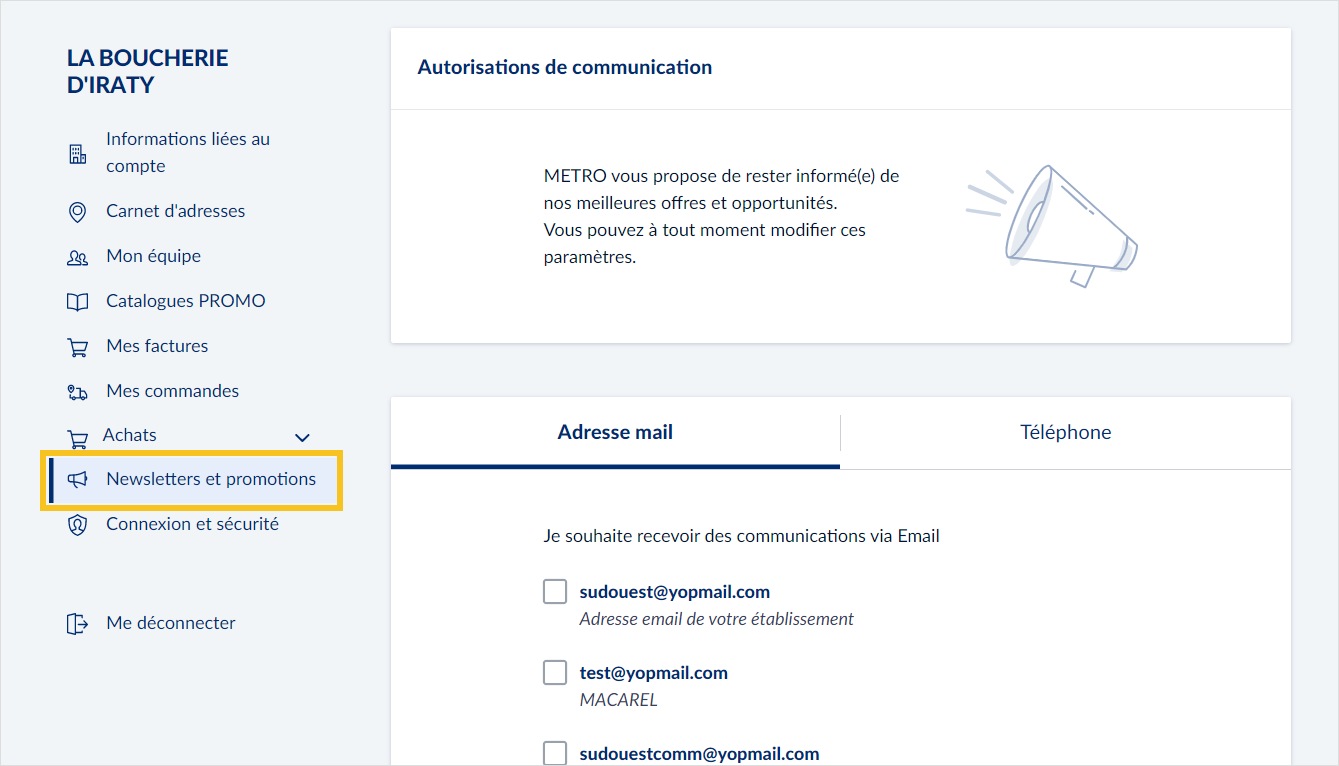
Task: Click the people icon next to Mon équipe
Action: pyautogui.click(x=78, y=256)
